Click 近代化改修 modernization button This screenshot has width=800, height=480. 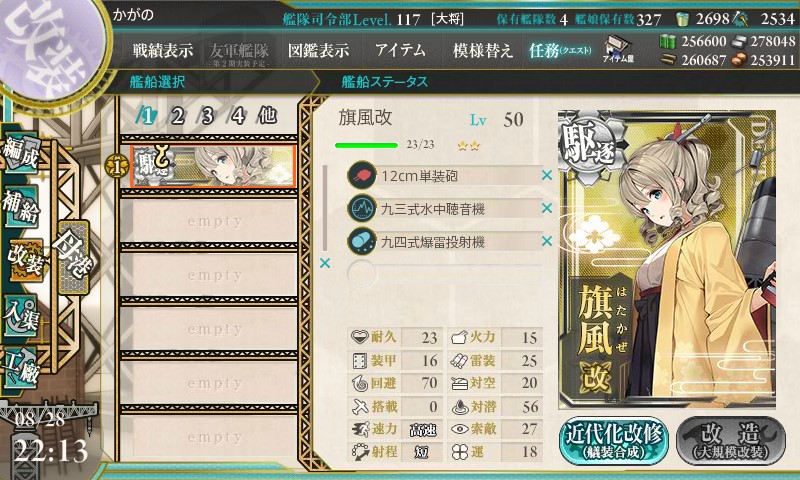coord(614,441)
